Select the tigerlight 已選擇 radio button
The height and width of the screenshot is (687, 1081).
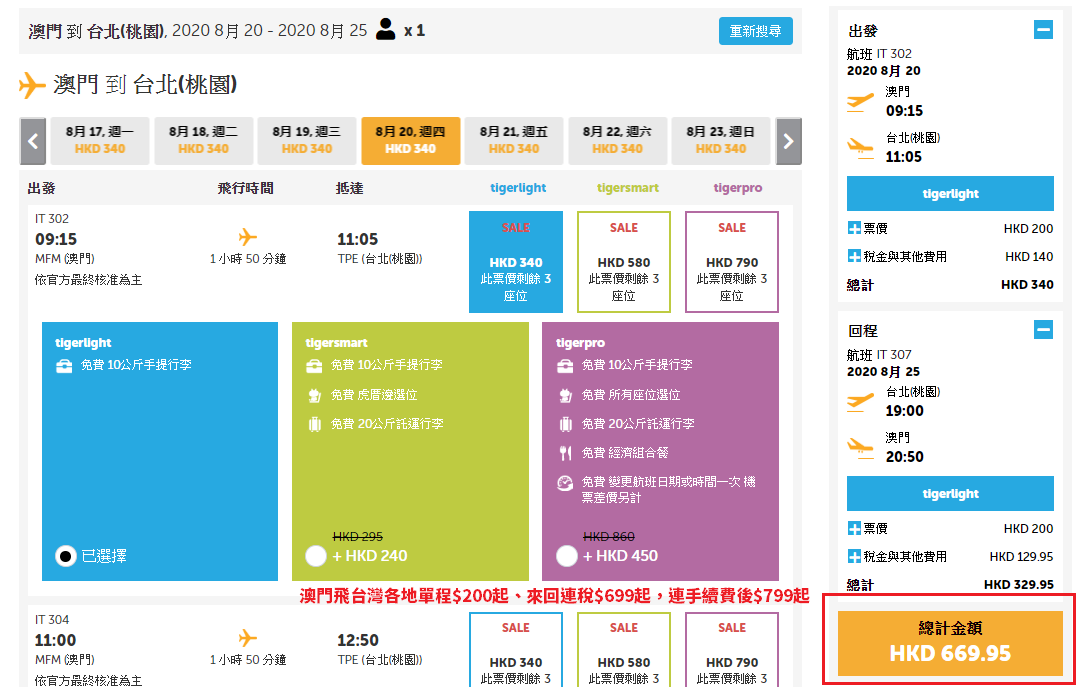[x=65, y=556]
